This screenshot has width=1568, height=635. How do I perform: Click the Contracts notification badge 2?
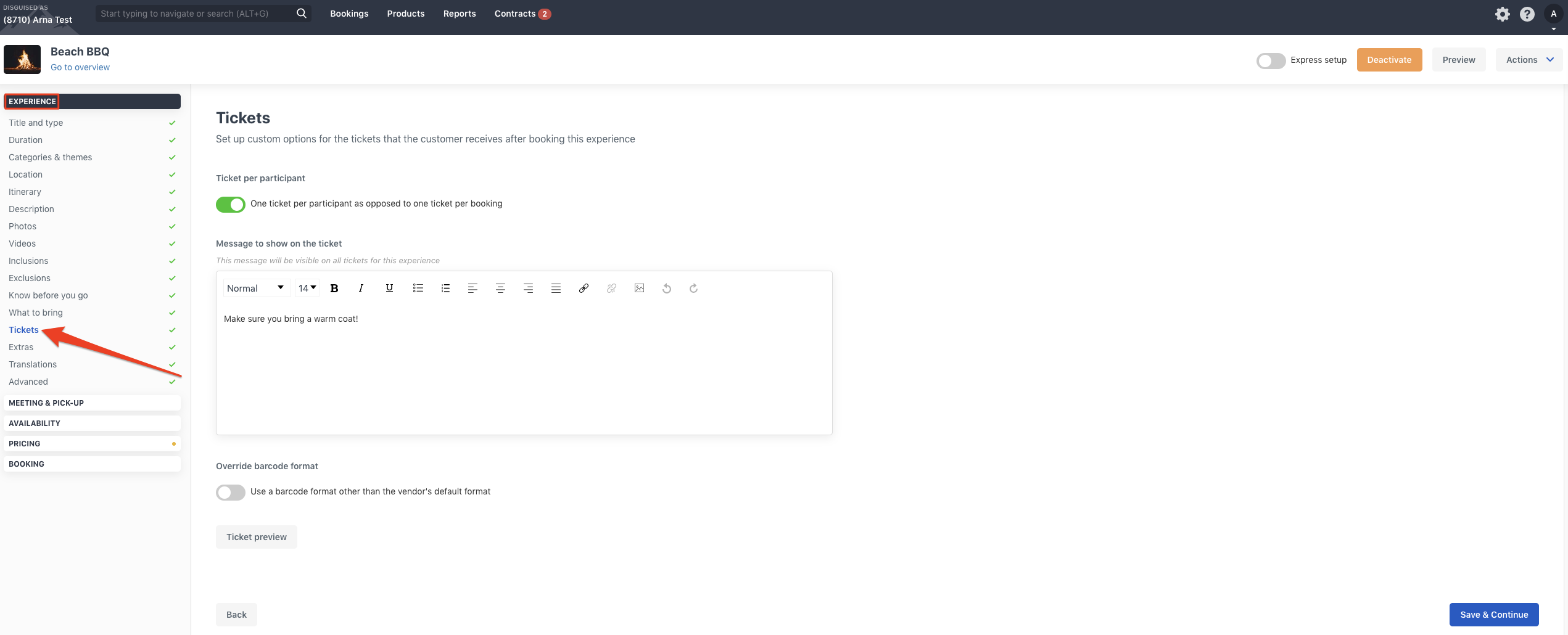(545, 14)
